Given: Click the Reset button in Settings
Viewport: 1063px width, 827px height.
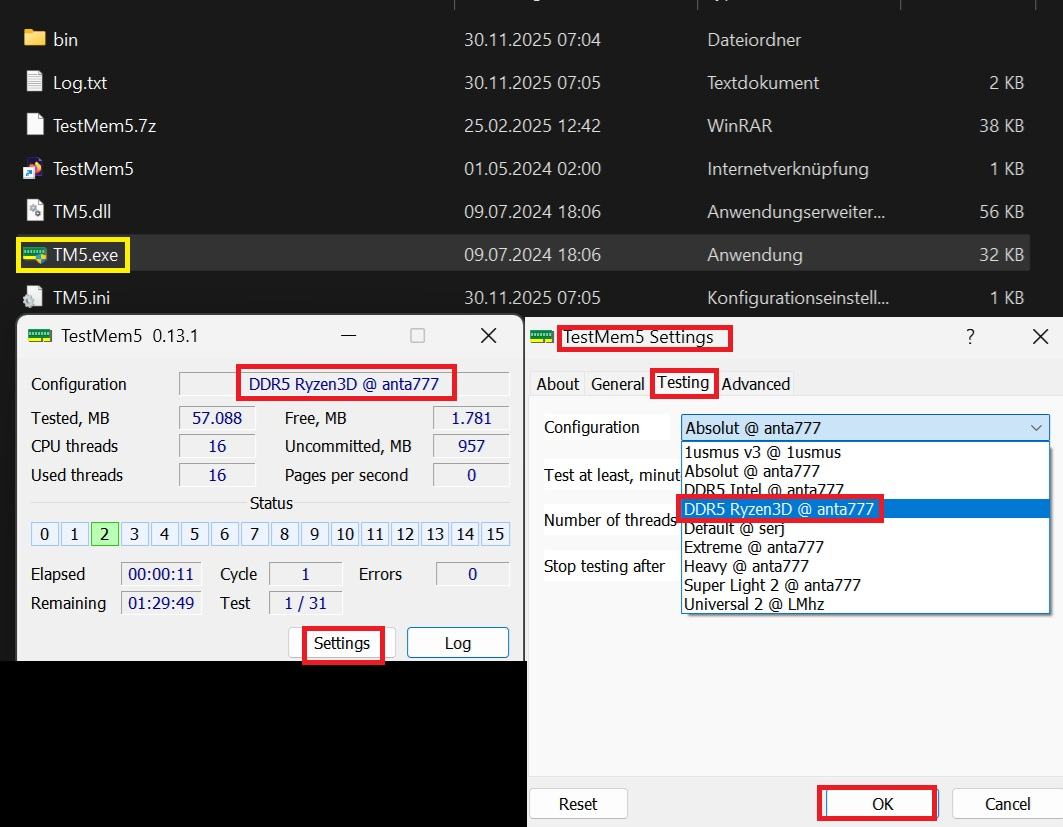Looking at the screenshot, I should point(578,804).
